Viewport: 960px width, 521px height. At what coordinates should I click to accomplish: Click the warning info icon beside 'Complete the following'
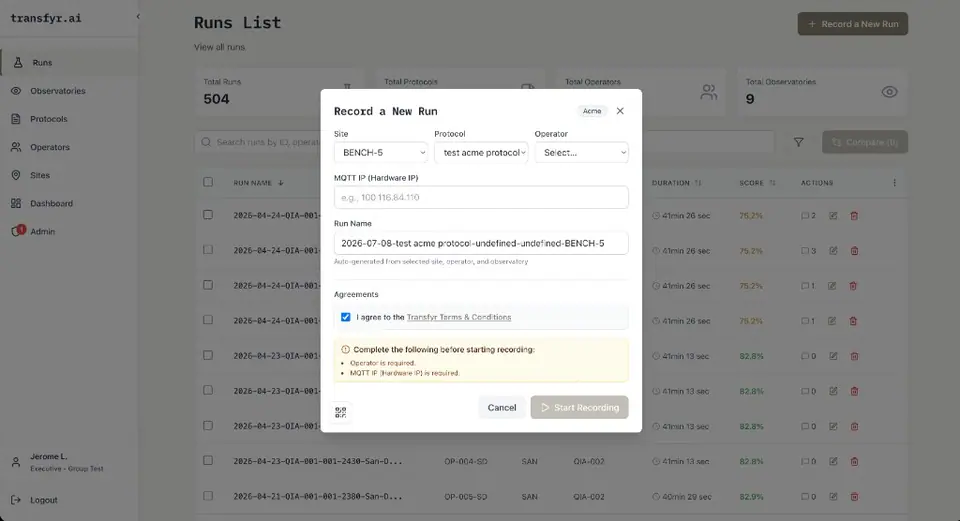345,350
